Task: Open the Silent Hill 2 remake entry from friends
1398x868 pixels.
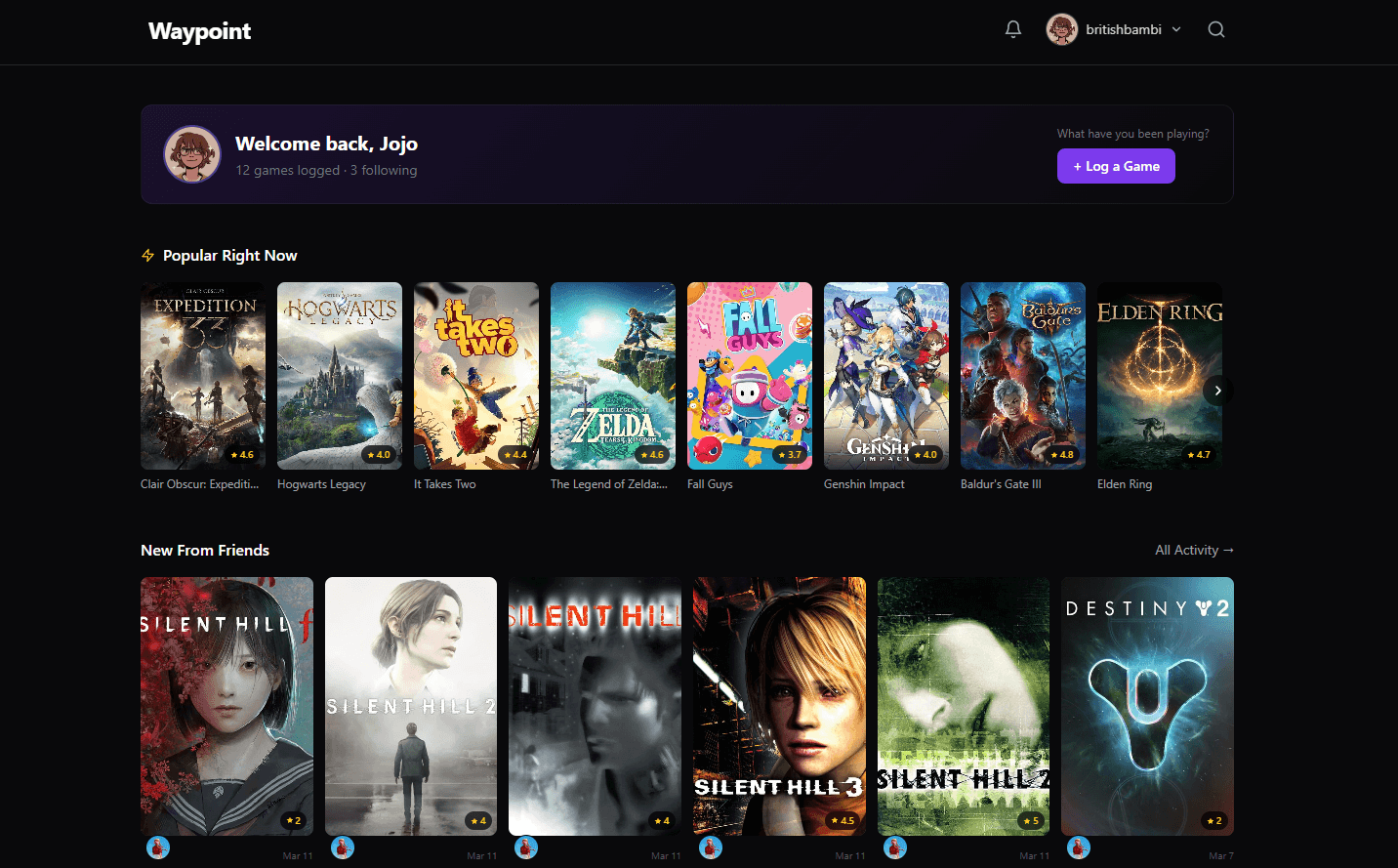Action: click(410, 706)
